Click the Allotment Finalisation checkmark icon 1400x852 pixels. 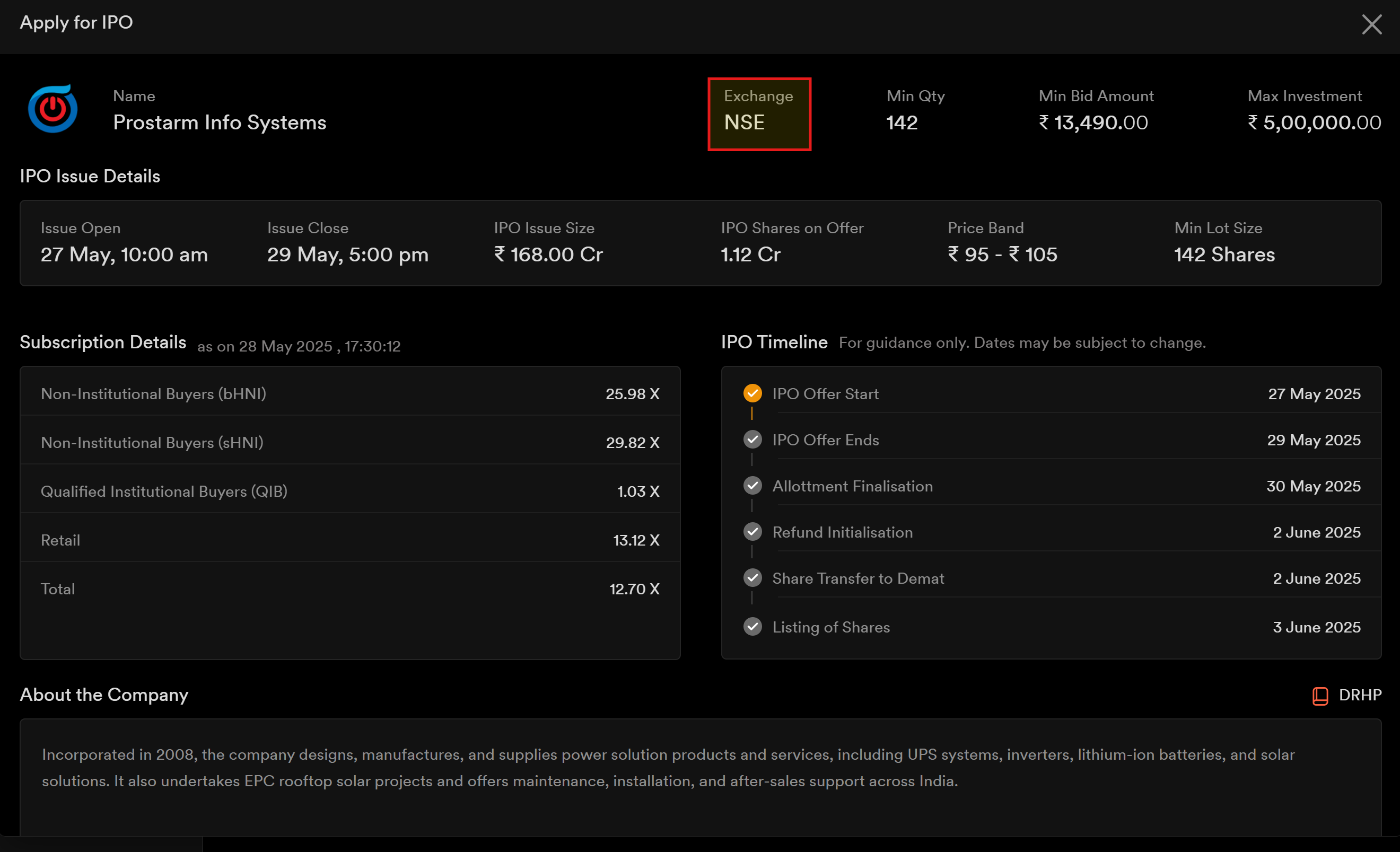pyautogui.click(x=752, y=485)
